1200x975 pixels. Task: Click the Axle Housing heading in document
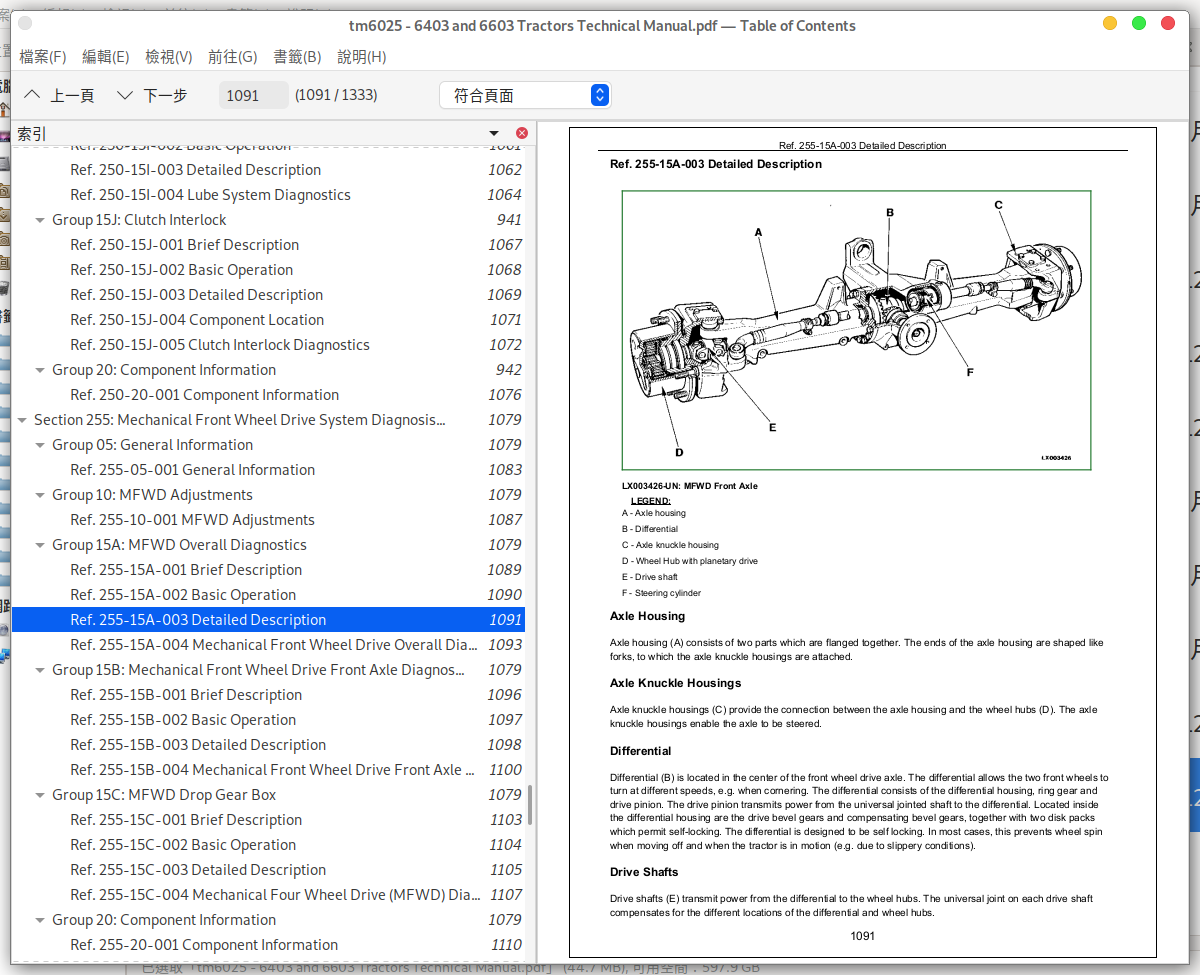pyautogui.click(x=647, y=616)
